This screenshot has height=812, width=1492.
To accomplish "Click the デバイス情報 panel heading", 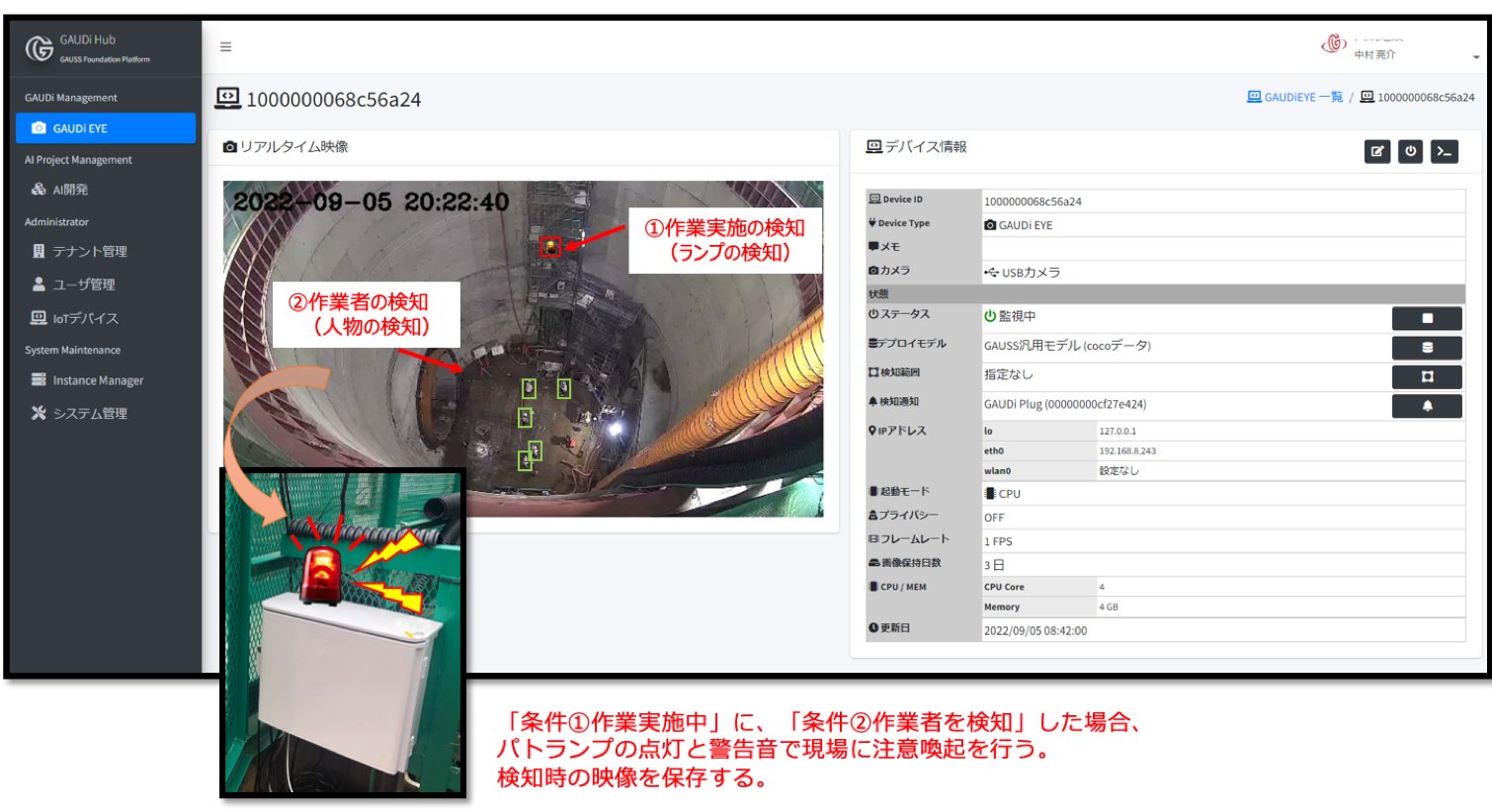I will coord(917,147).
